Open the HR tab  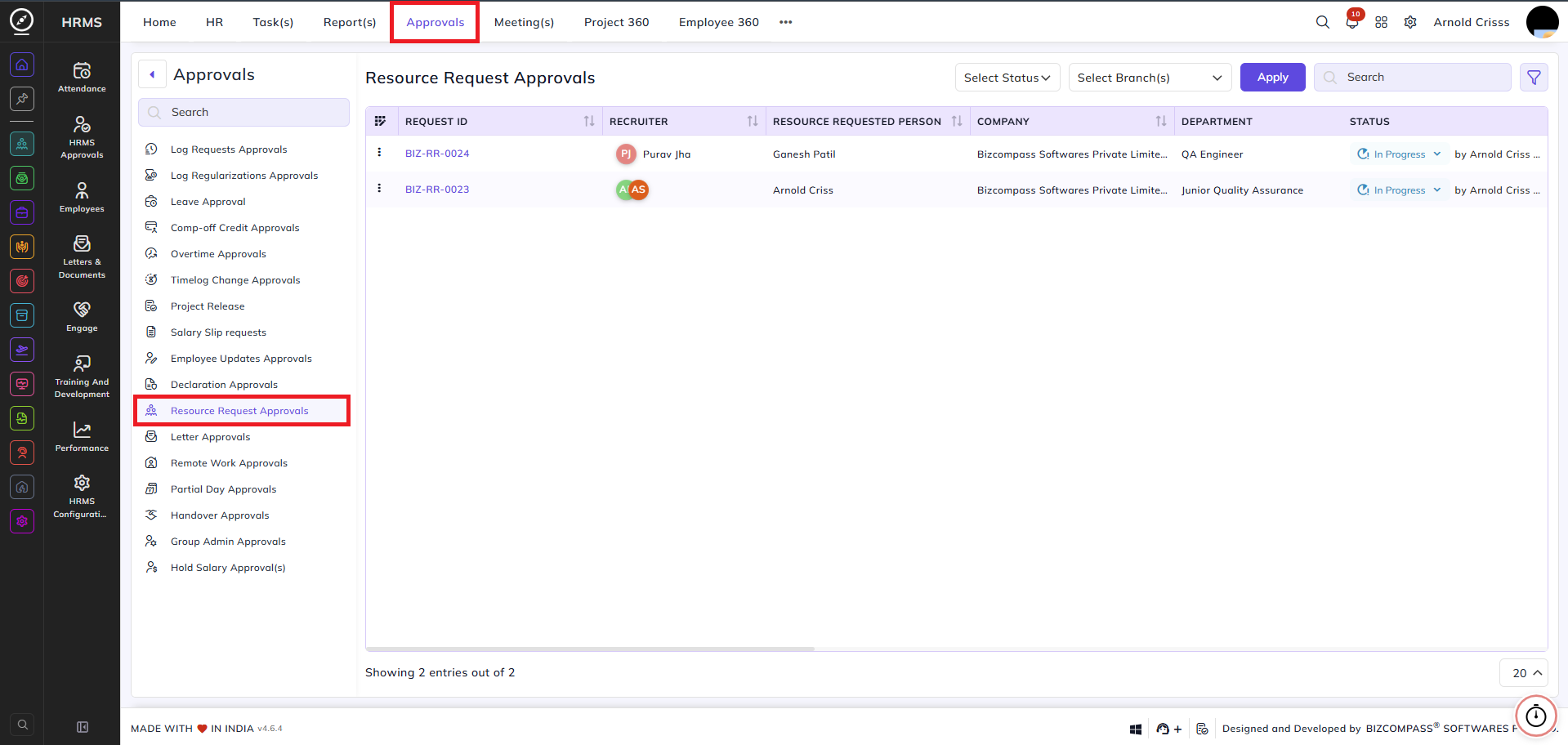tap(214, 22)
